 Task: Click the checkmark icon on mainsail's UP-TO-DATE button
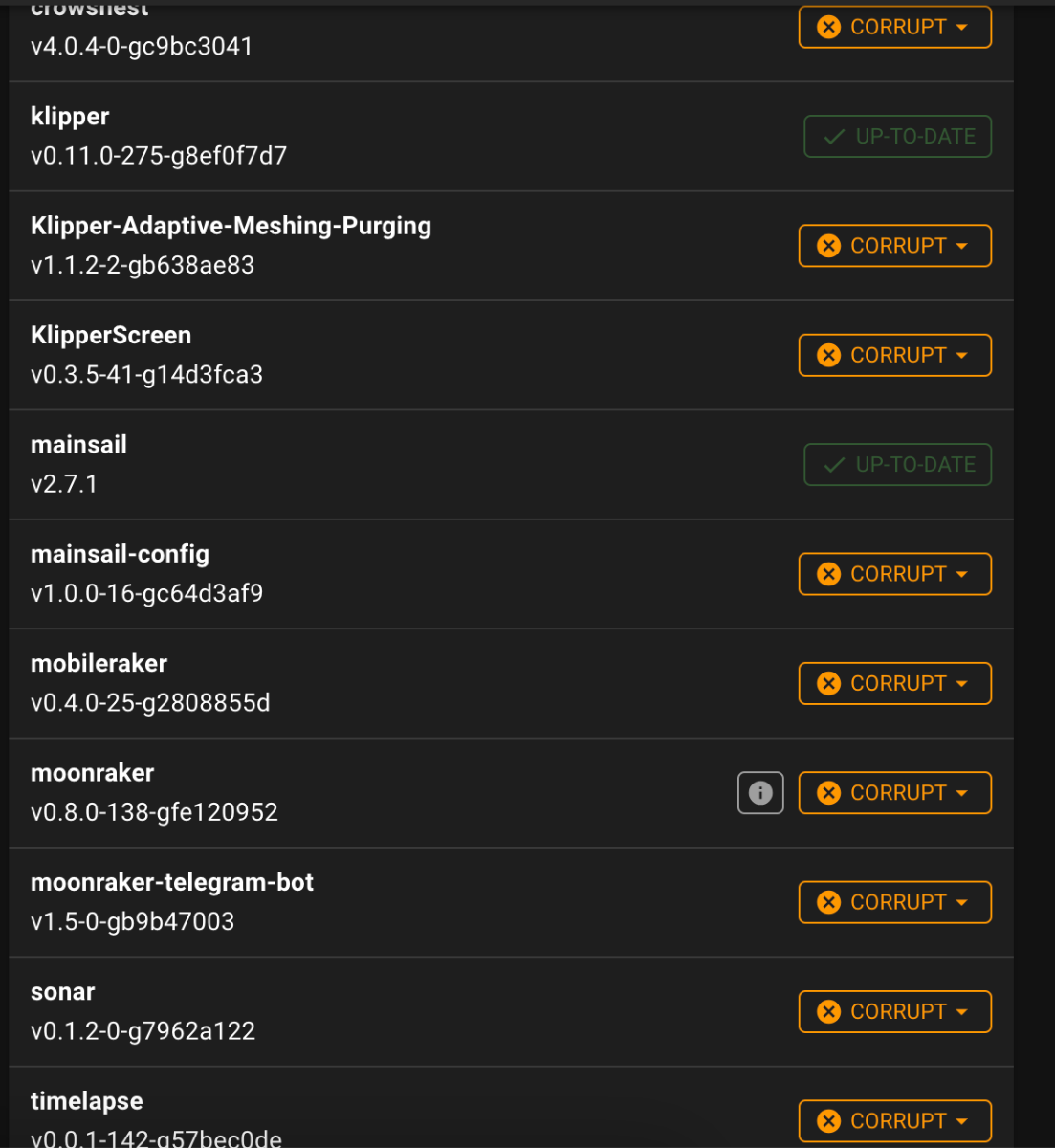coord(834,465)
